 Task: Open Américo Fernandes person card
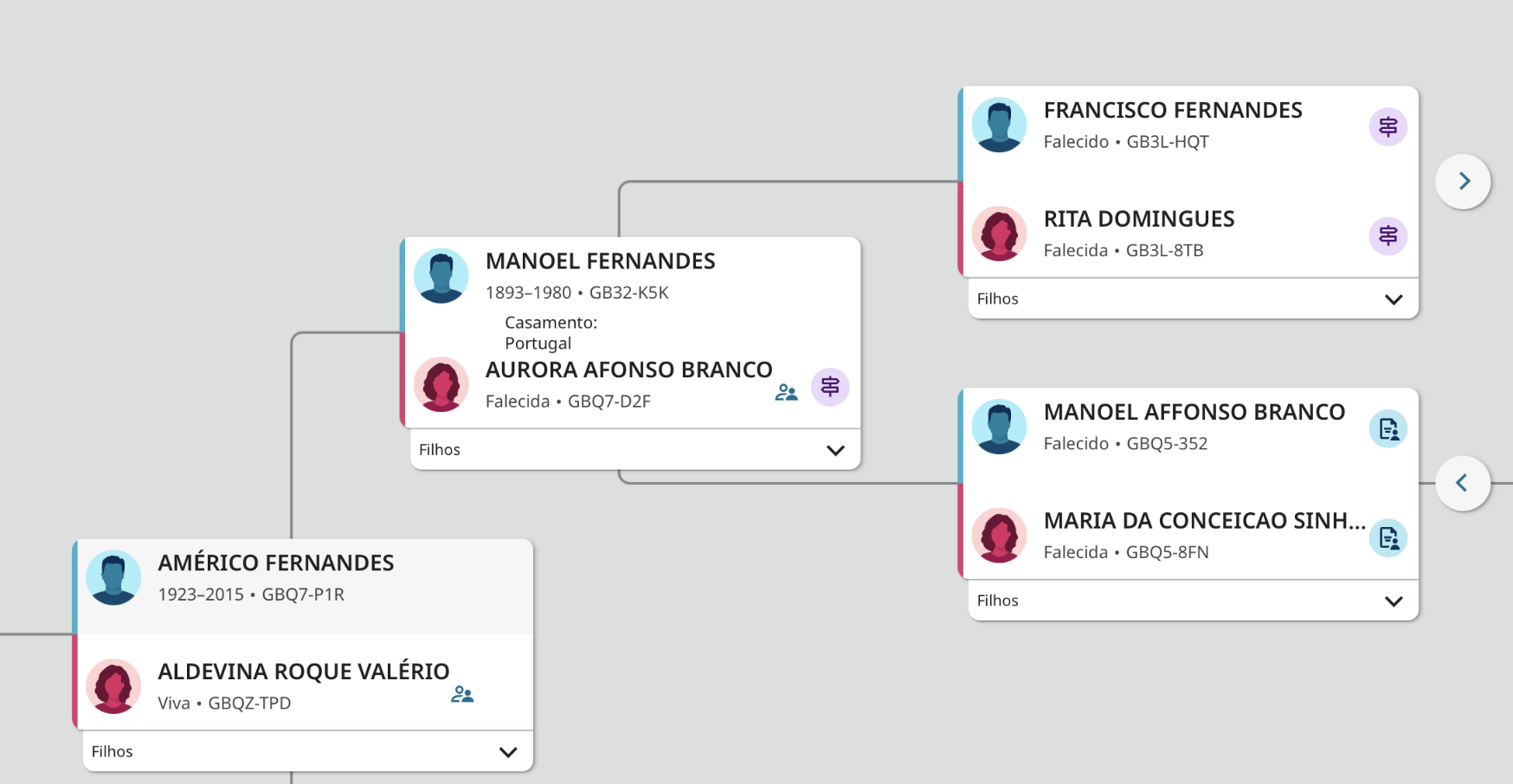pyautogui.click(x=275, y=563)
